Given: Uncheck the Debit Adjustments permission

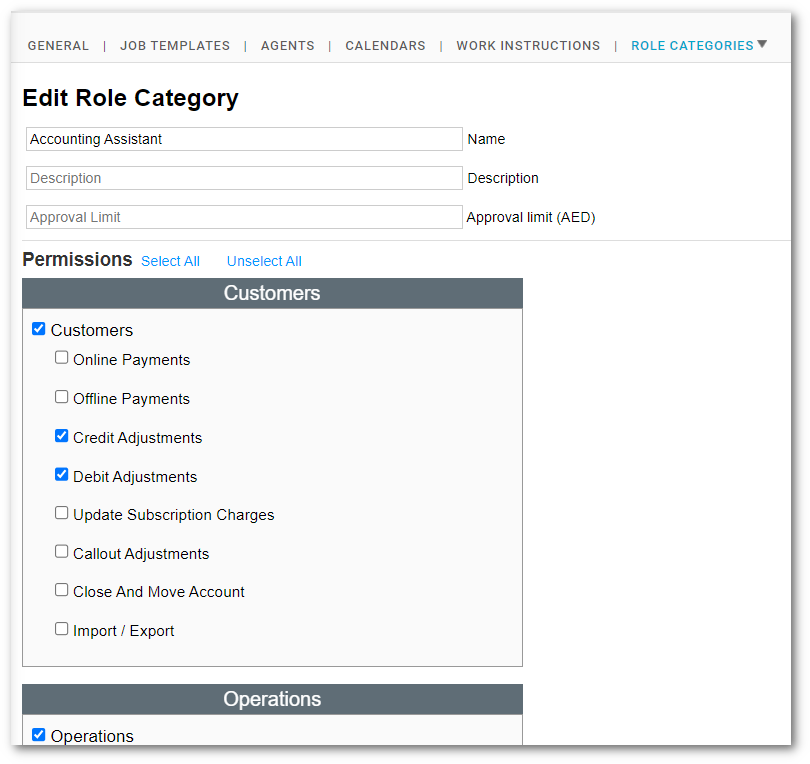Looking at the screenshot, I should [62, 475].
